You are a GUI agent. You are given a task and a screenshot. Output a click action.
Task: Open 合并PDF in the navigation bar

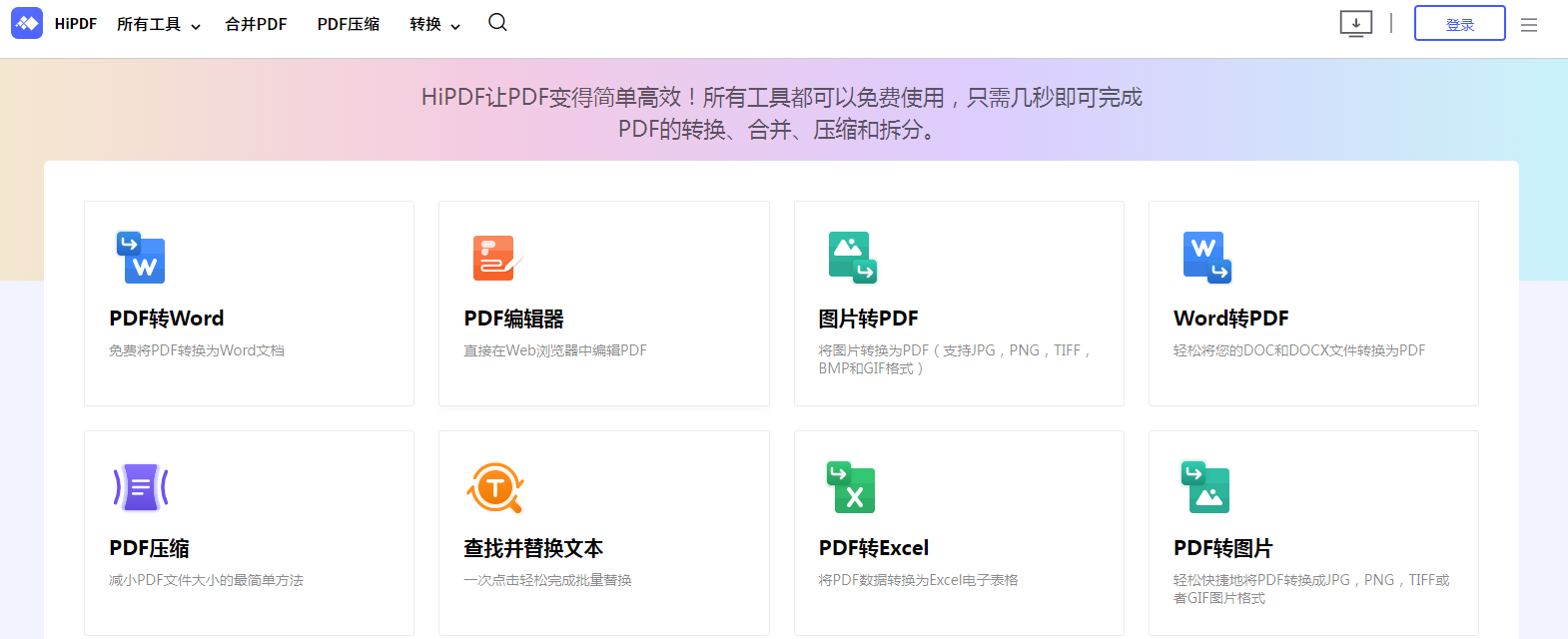[x=256, y=24]
